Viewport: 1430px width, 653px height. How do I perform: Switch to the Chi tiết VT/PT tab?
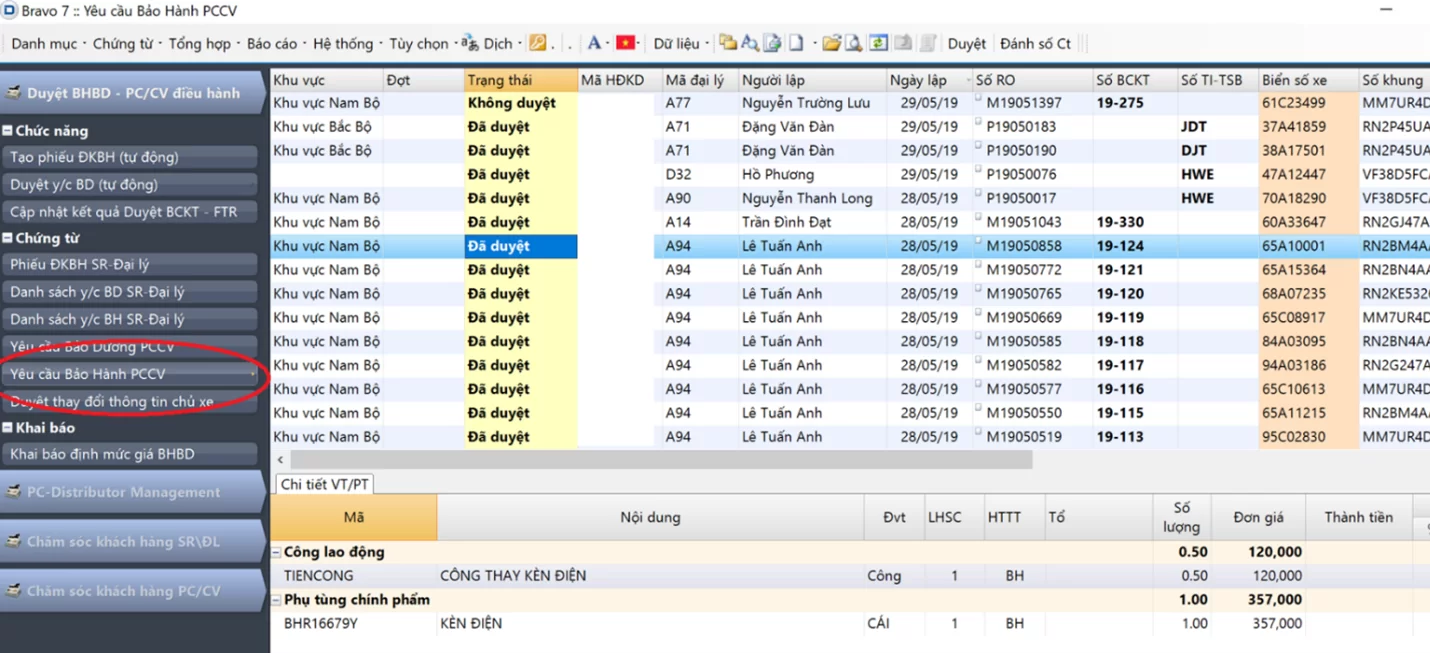324,484
